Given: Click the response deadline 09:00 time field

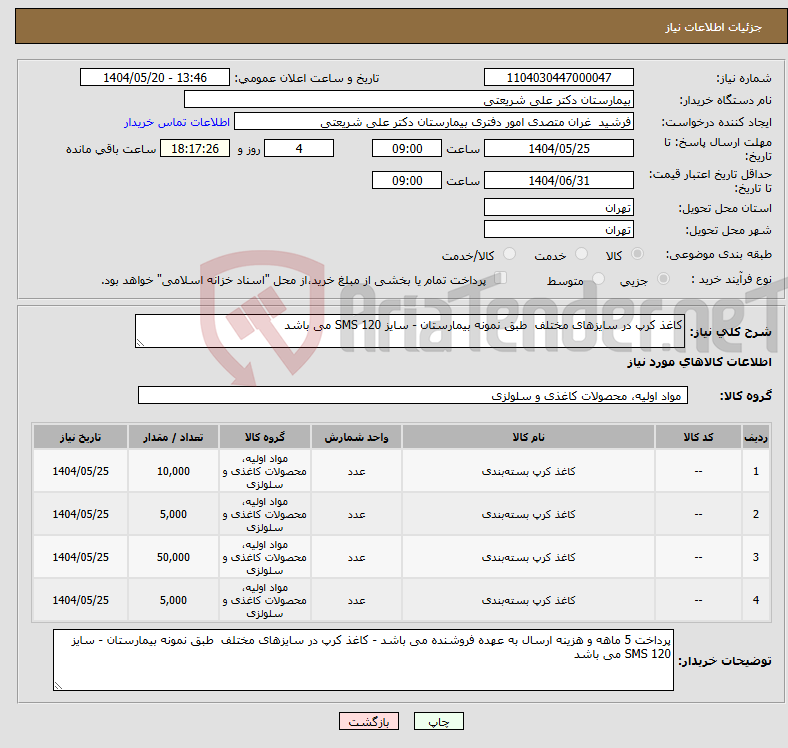Looking at the screenshot, I should pos(407,148).
